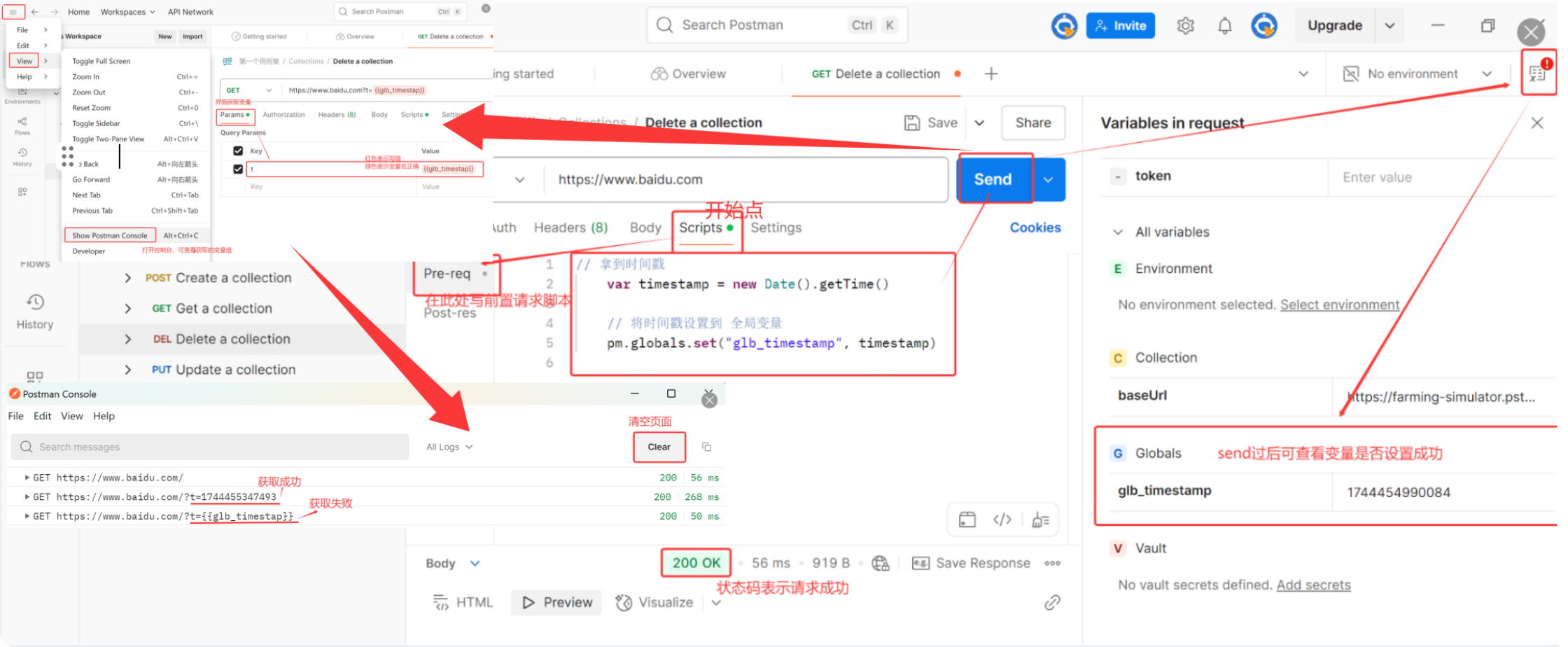Open the Workspaces dropdown
The width and height of the screenshot is (1568, 647).
point(128,12)
